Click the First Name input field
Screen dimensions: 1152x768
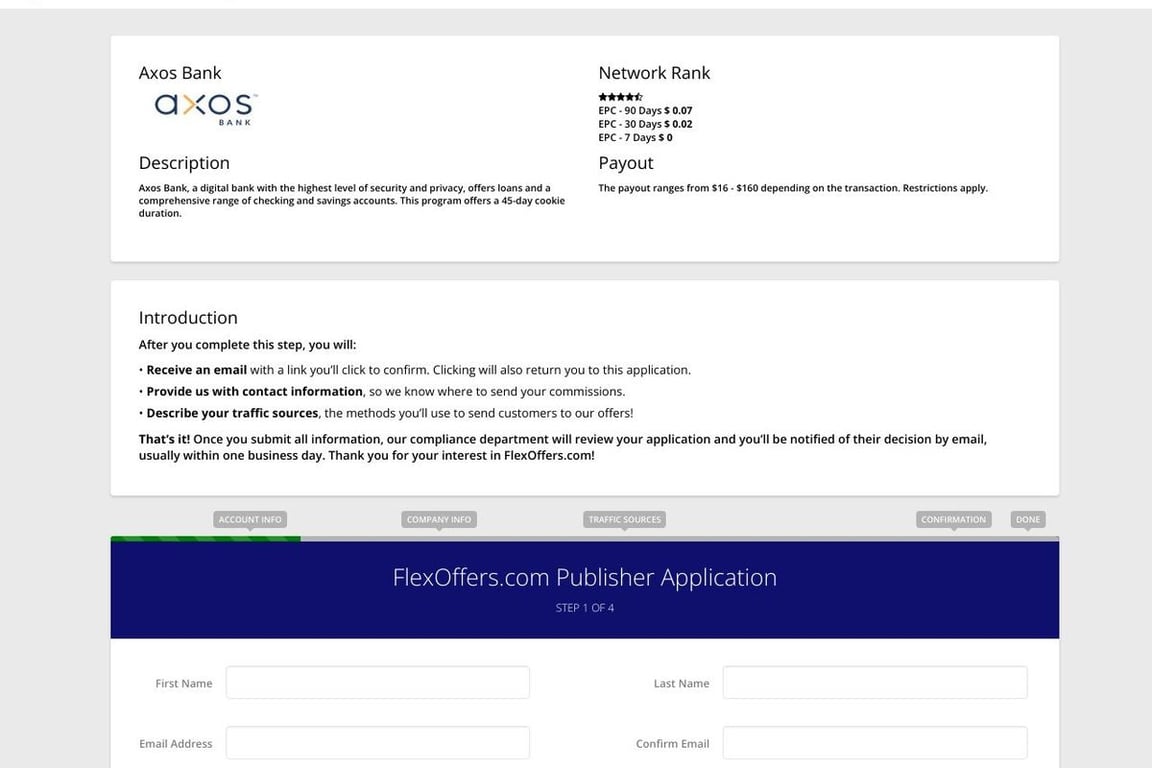(377, 682)
